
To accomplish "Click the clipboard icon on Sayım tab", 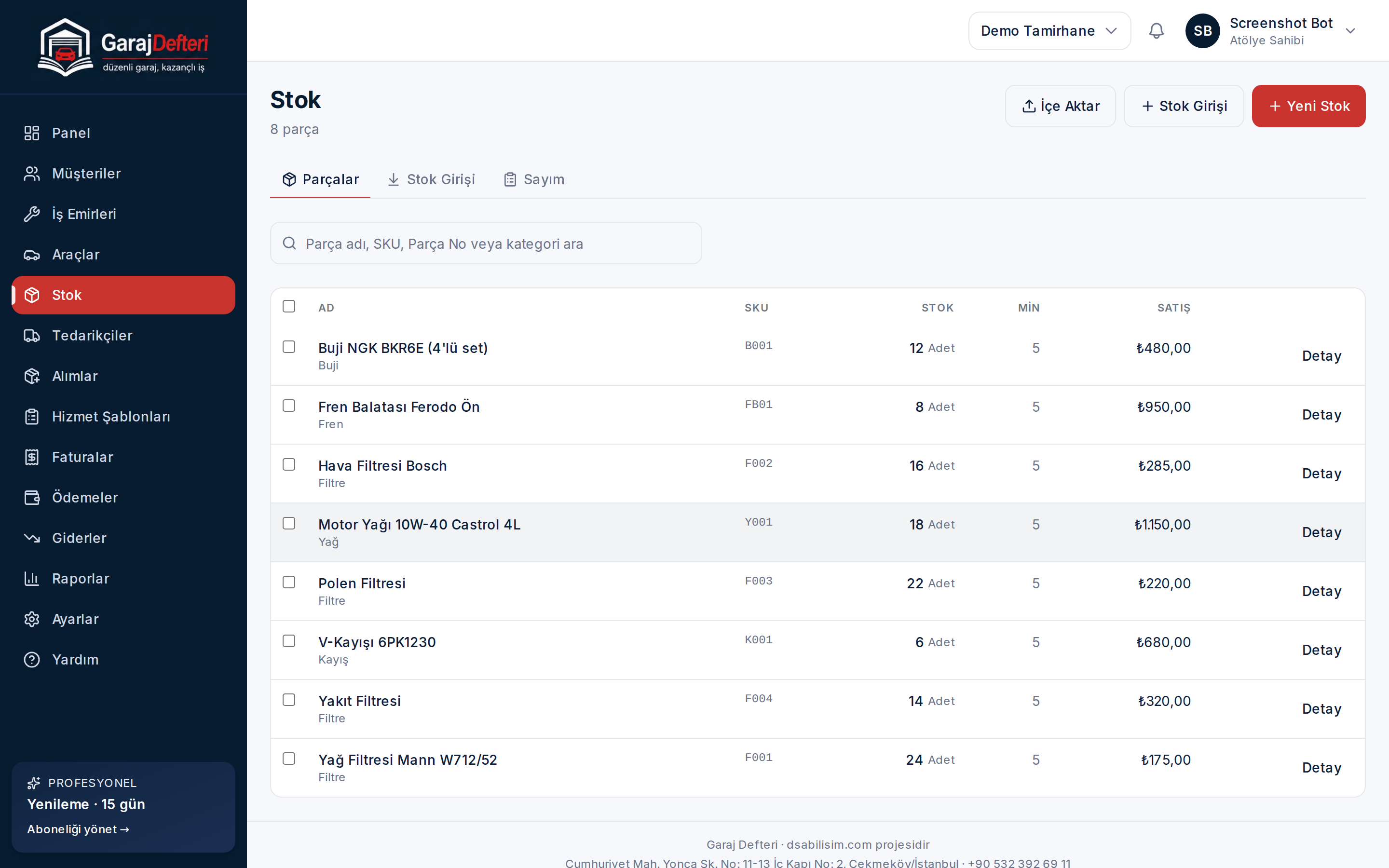I will click(510, 180).
